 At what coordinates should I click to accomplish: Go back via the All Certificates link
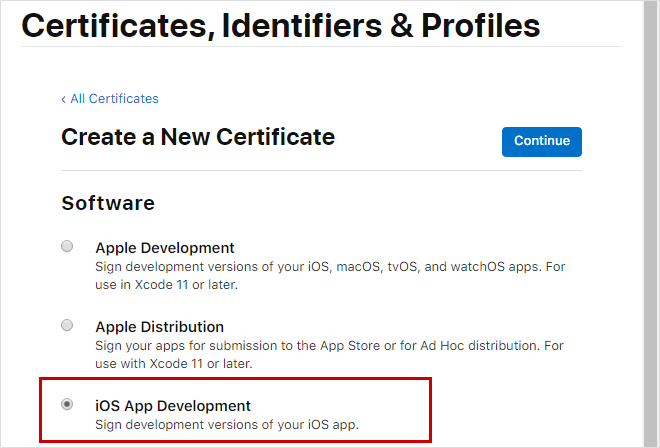click(114, 99)
